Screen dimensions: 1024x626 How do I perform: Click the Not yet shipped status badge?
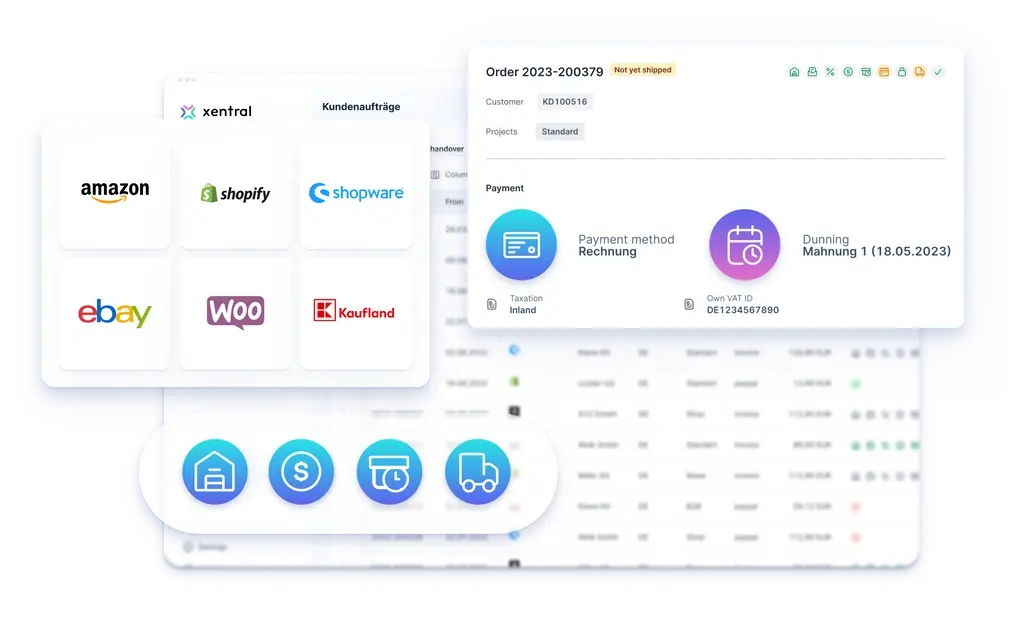tap(643, 70)
